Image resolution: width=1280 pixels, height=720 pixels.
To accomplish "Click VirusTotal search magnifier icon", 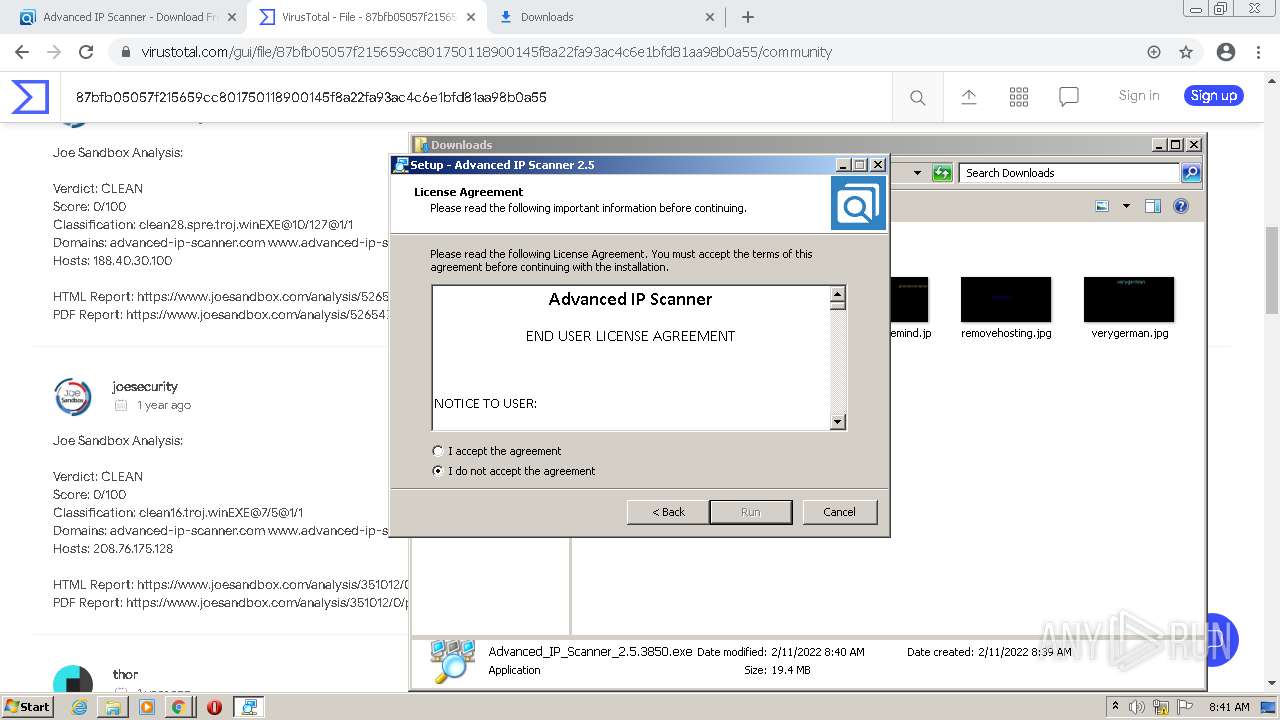I will pos(917,97).
